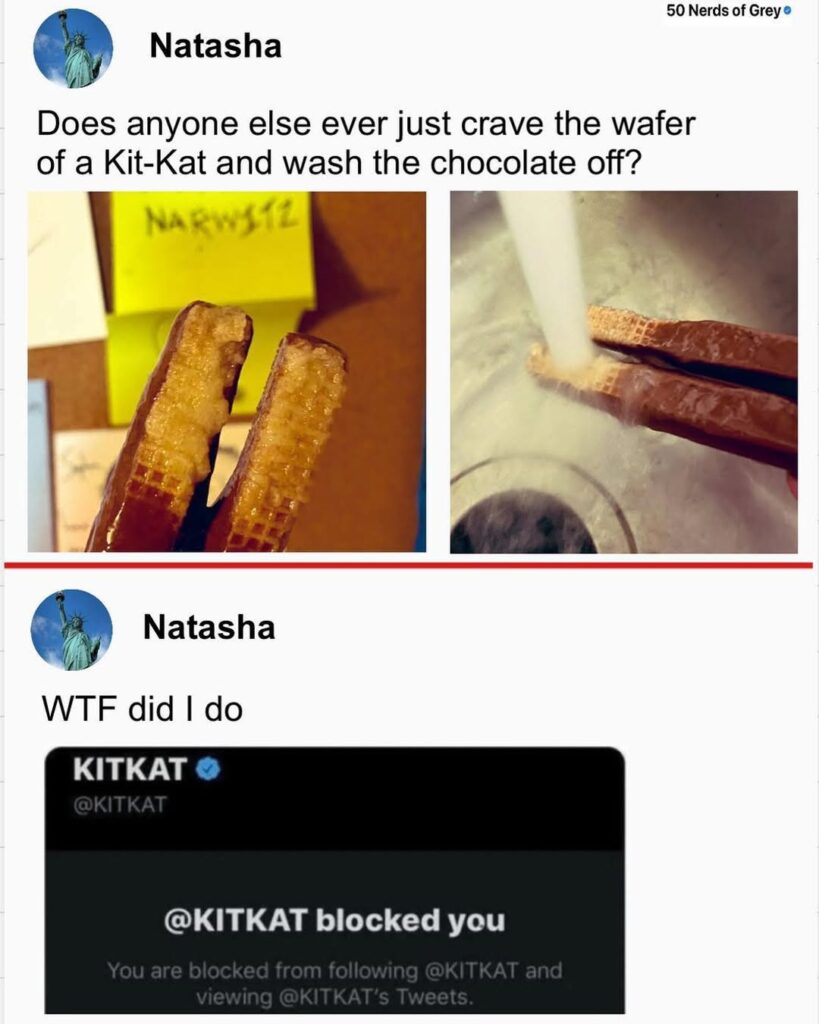Click the blue badge beside 50 Nerds of Grey
The height and width of the screenshot is (1024, 819).
click(788, 12)
